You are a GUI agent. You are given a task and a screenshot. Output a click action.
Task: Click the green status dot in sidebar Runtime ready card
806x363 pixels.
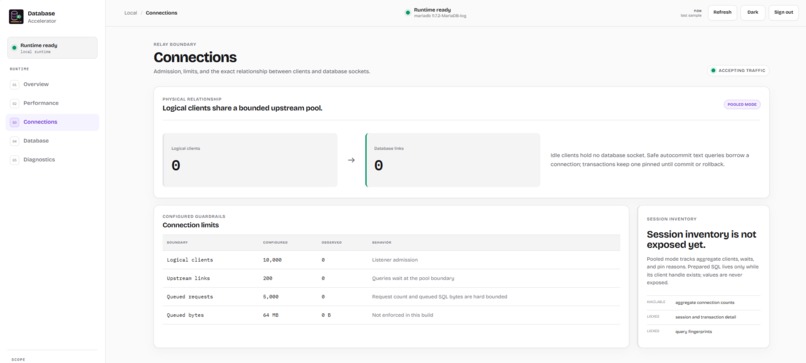coord(14,48)
